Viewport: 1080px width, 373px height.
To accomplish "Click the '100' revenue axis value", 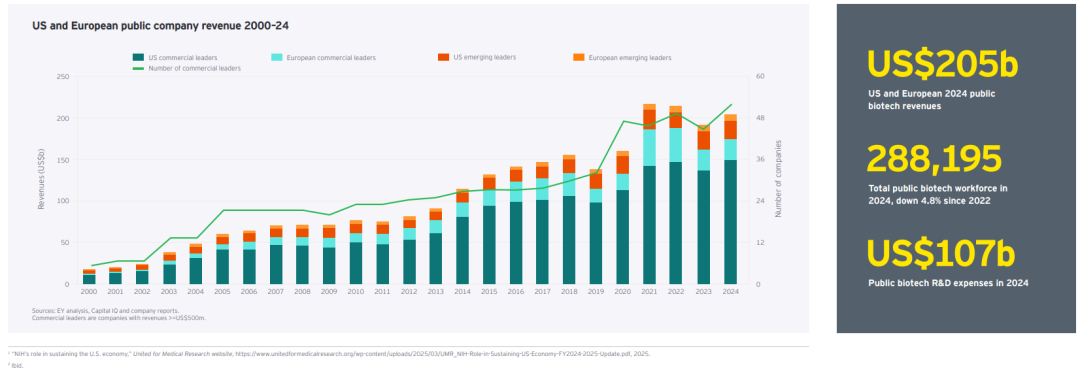I will pyautogui.click(x=63, y=201).
